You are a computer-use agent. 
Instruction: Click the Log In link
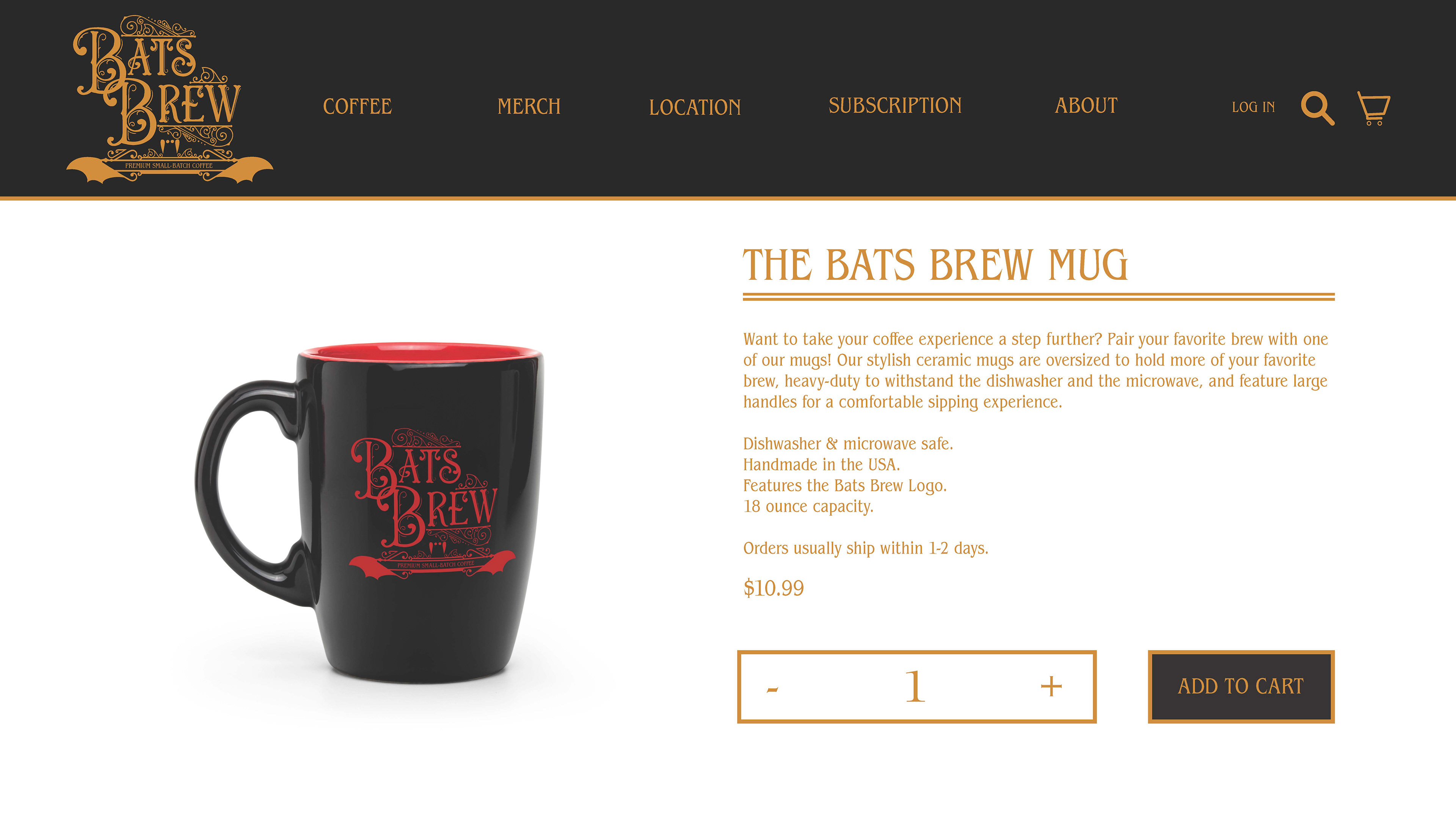pos(1253,107)
